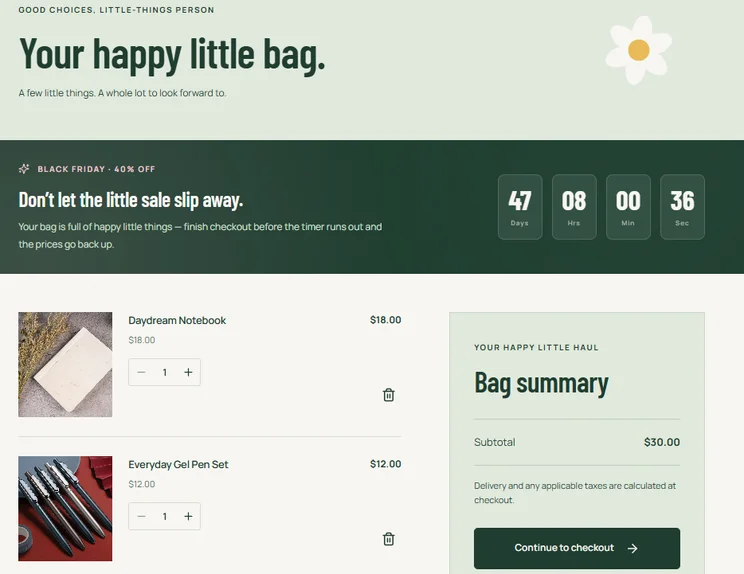Click grey $12.00 unit price under Pen Set

[x=141, y=484]
